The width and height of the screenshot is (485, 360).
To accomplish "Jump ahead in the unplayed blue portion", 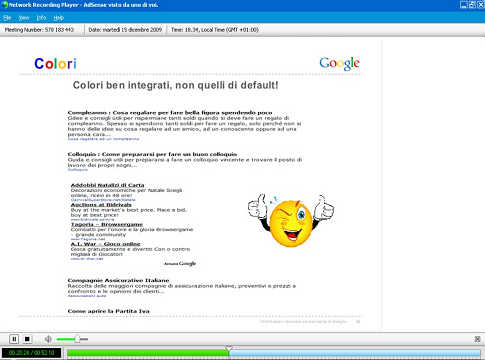I will pos(355,353).
